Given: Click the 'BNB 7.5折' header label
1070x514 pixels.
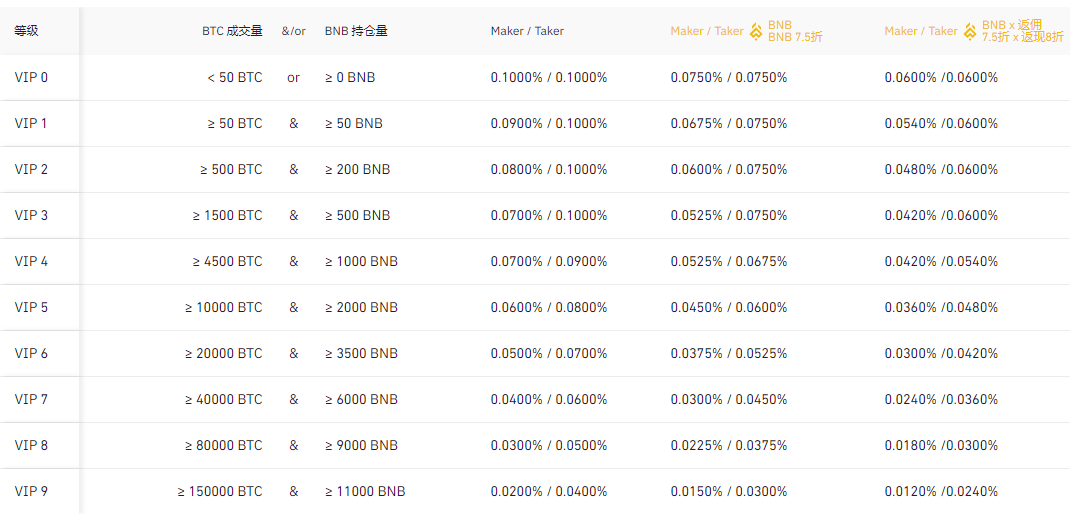Looking at the screenshot, I should click(x=795, y=38).
